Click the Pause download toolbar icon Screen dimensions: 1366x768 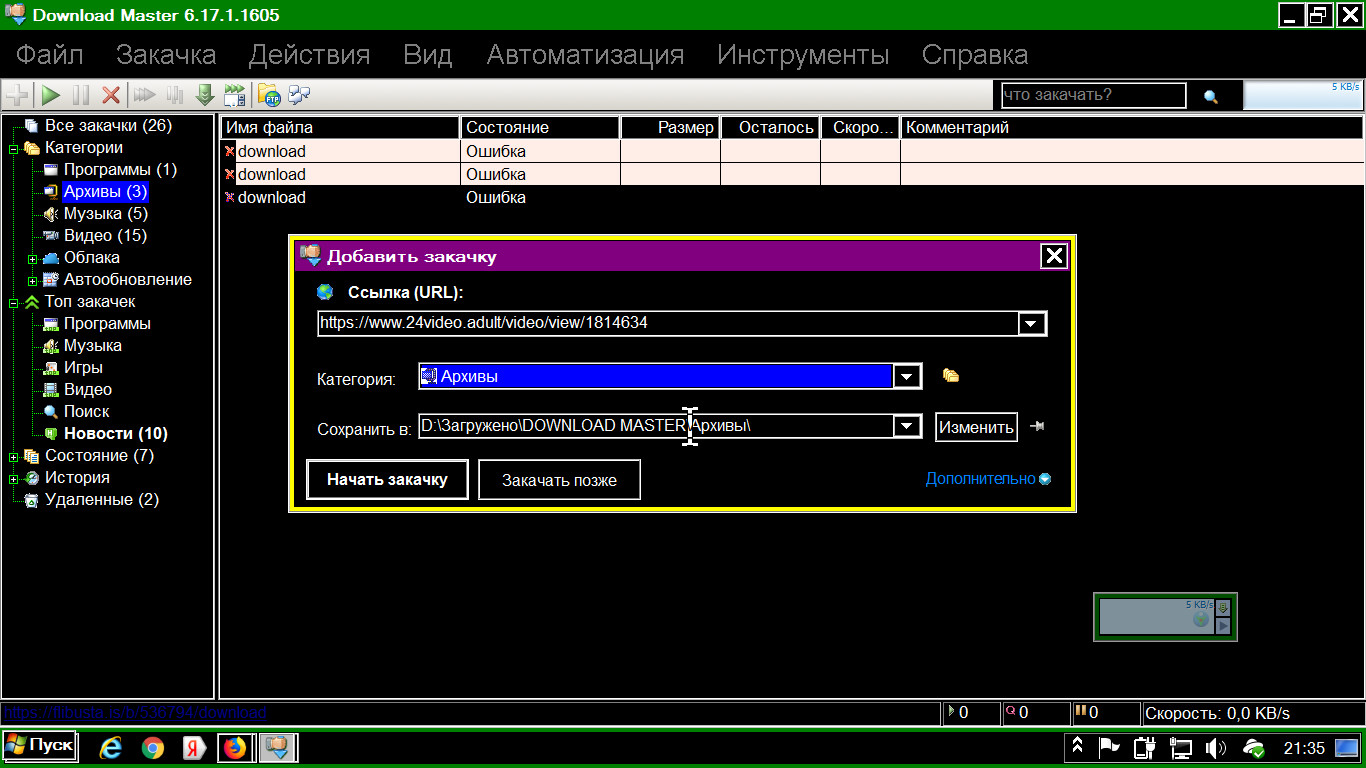81,95
